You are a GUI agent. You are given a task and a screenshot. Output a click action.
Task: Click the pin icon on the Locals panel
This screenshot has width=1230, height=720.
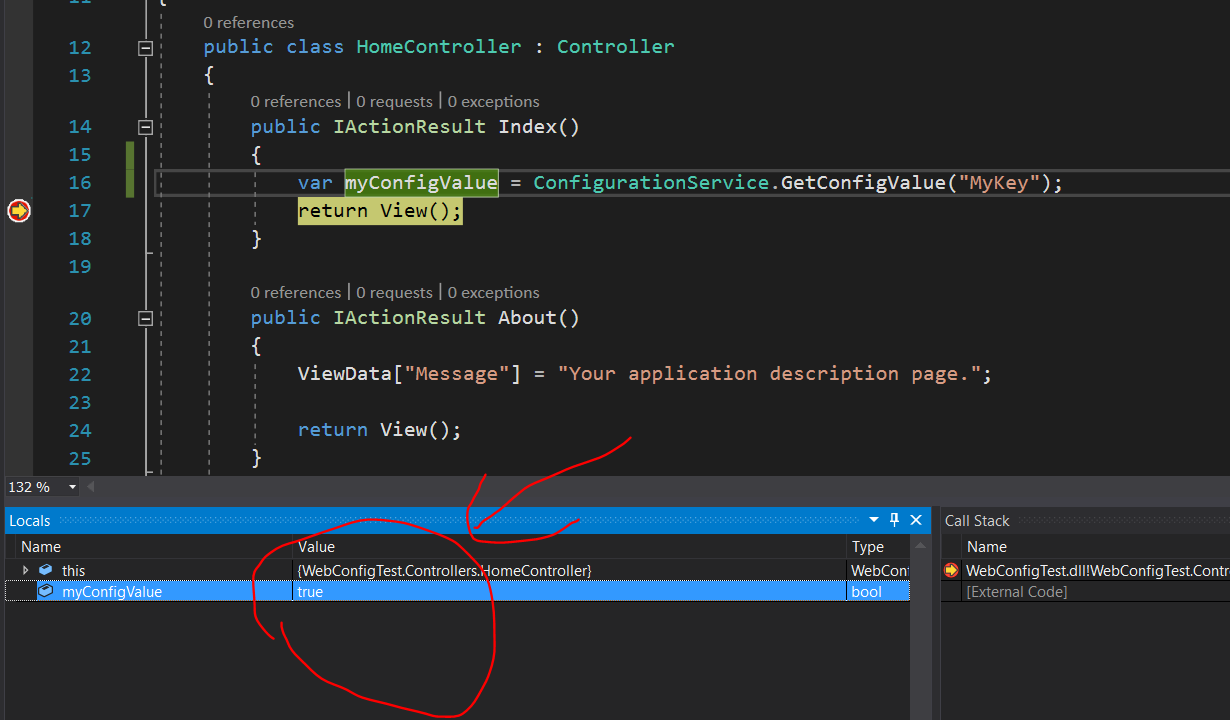(894, 520)
